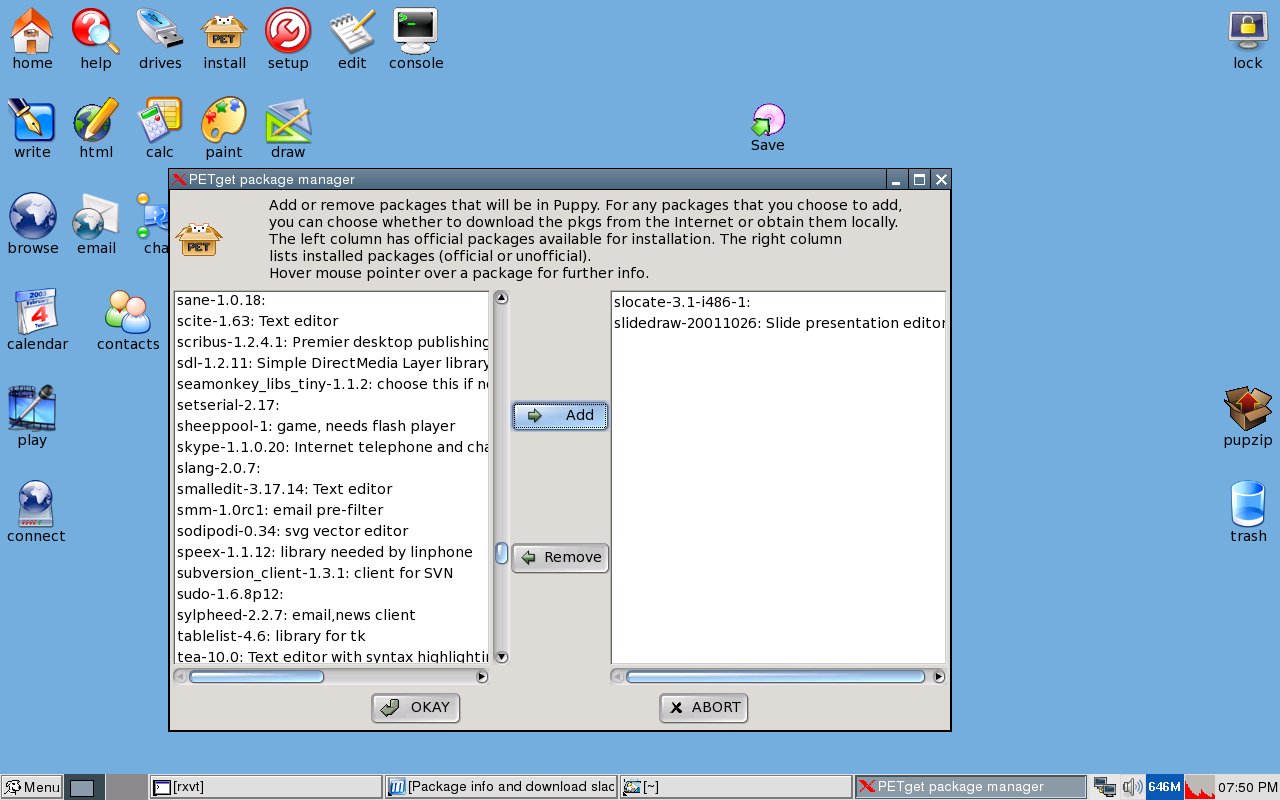1280x800 pixels.
Task: Open the taskbar Menu button
Action: point(31,787)
